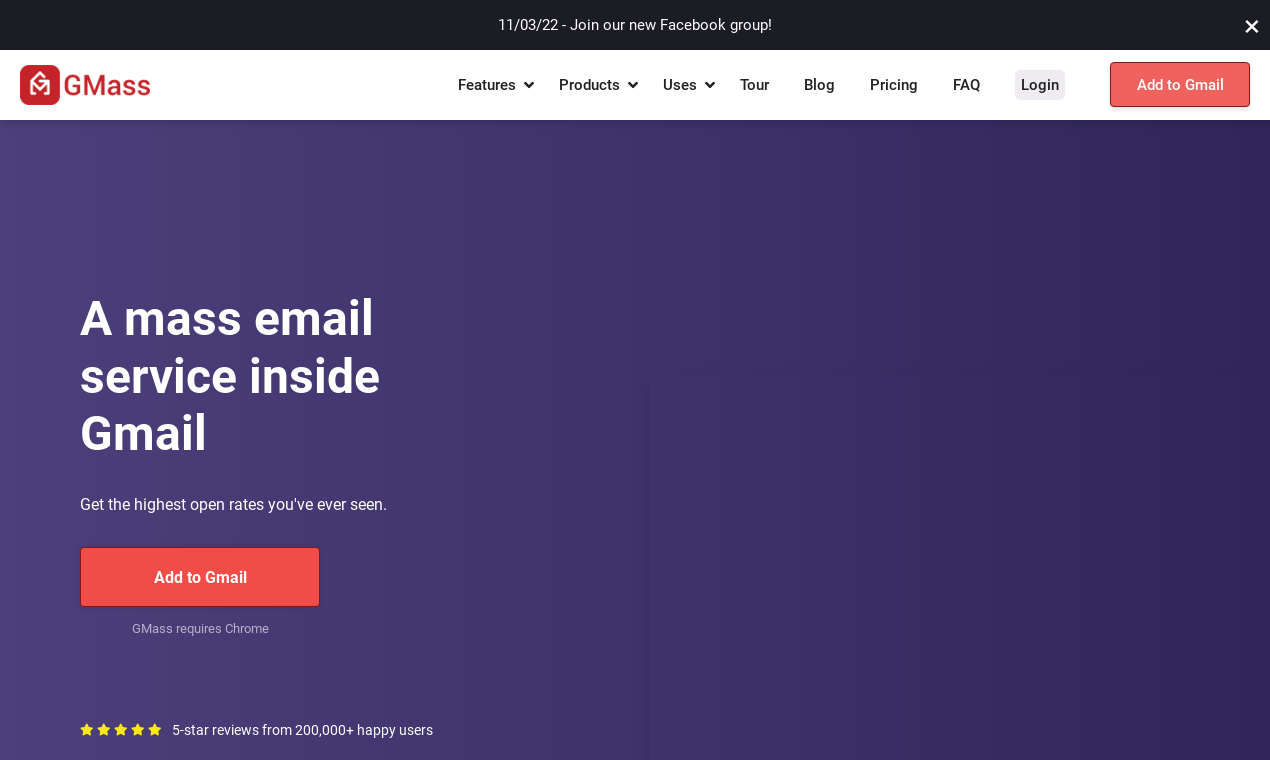
Task: Click Add to Gmail in the top navigation
Action: 1180,85
